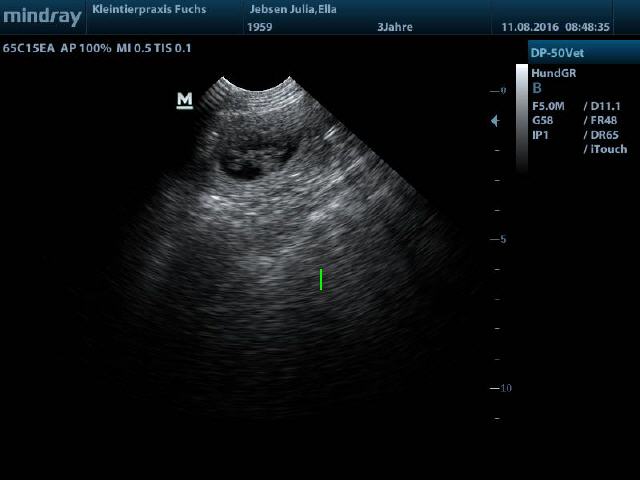Click the G58 gain value
The height and width of the screenshot is (480, 640).
[x=541, y=120]
